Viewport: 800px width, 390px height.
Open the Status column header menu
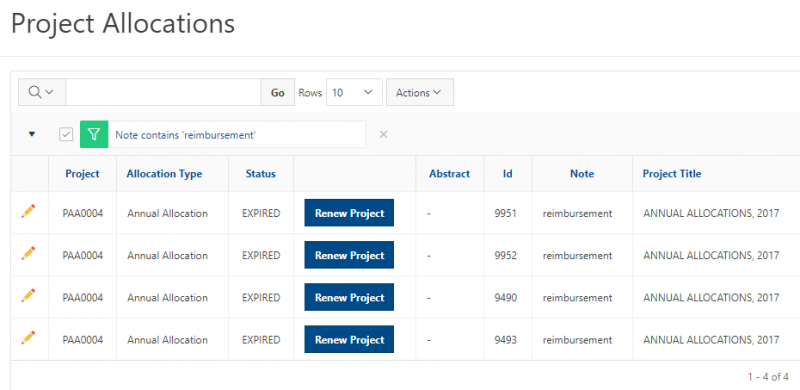pyautogui.click(x=260, y=174)
